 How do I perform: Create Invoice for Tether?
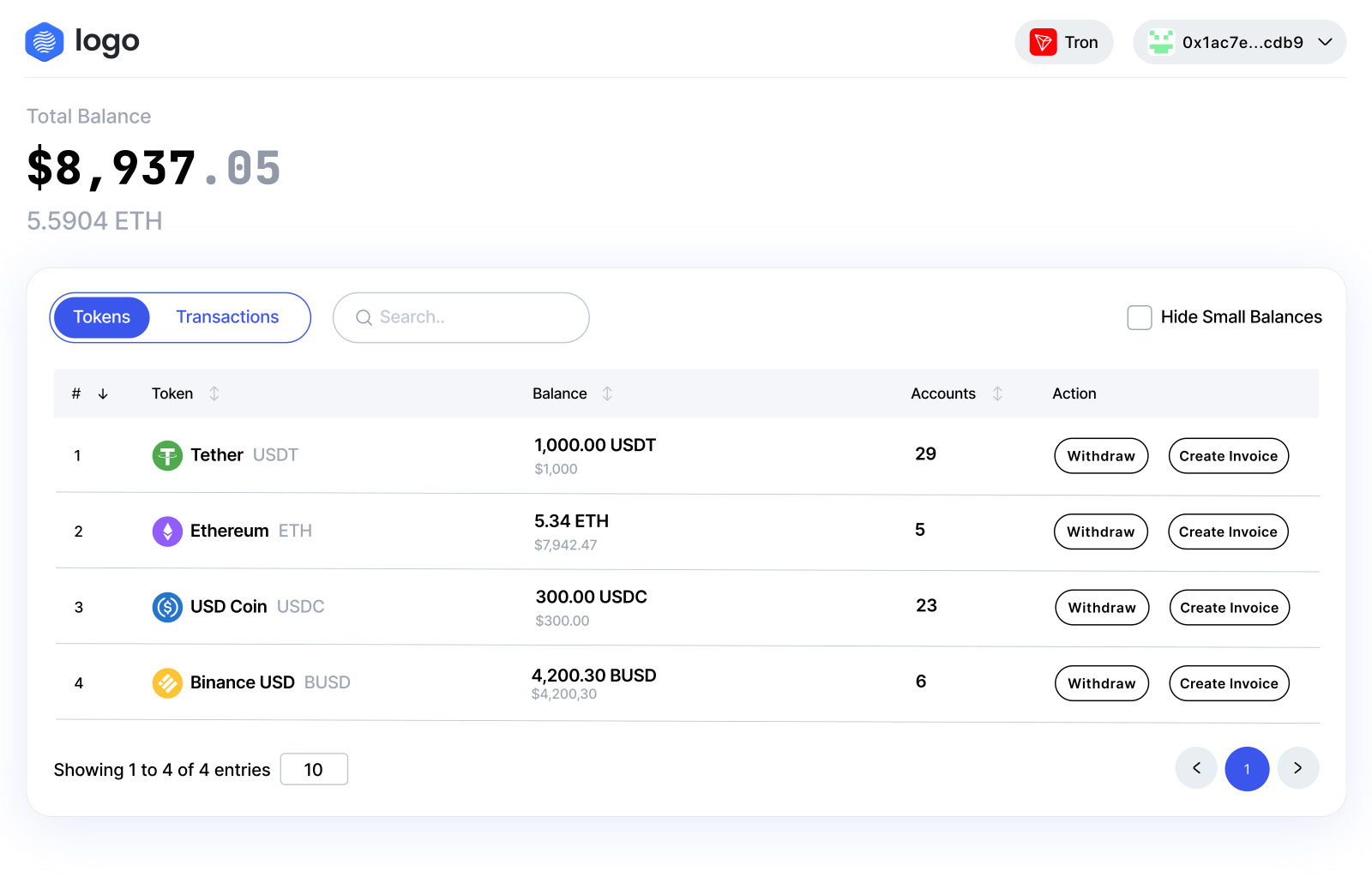tap(1229, 456)
